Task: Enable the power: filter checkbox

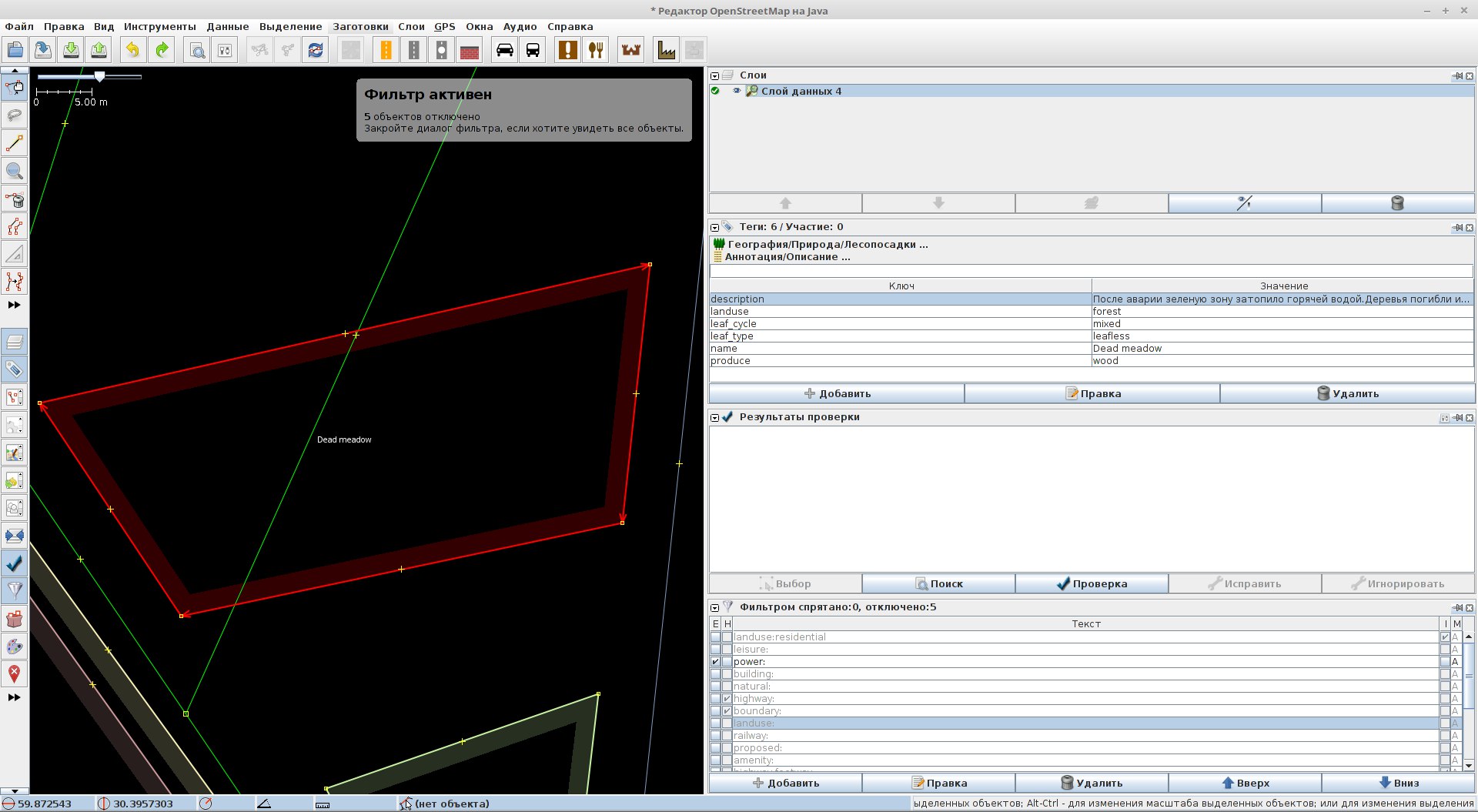Action: tap(715, 662)
